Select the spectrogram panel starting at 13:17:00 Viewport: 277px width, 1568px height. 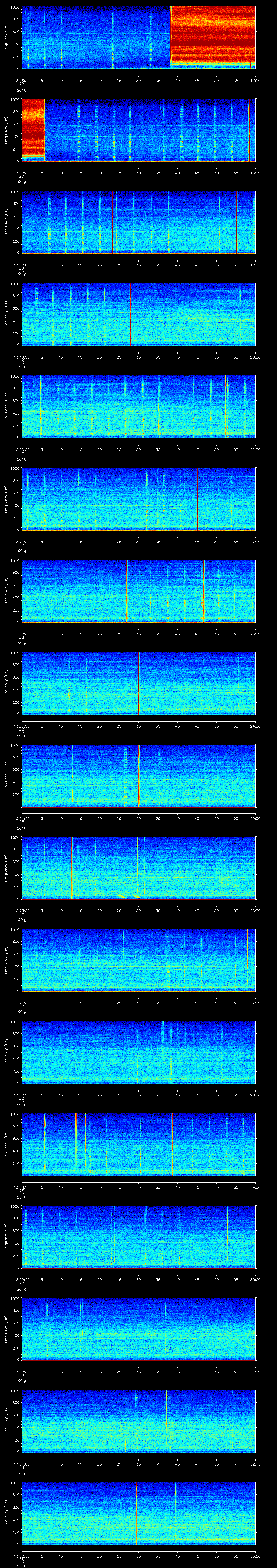(139, 130)
